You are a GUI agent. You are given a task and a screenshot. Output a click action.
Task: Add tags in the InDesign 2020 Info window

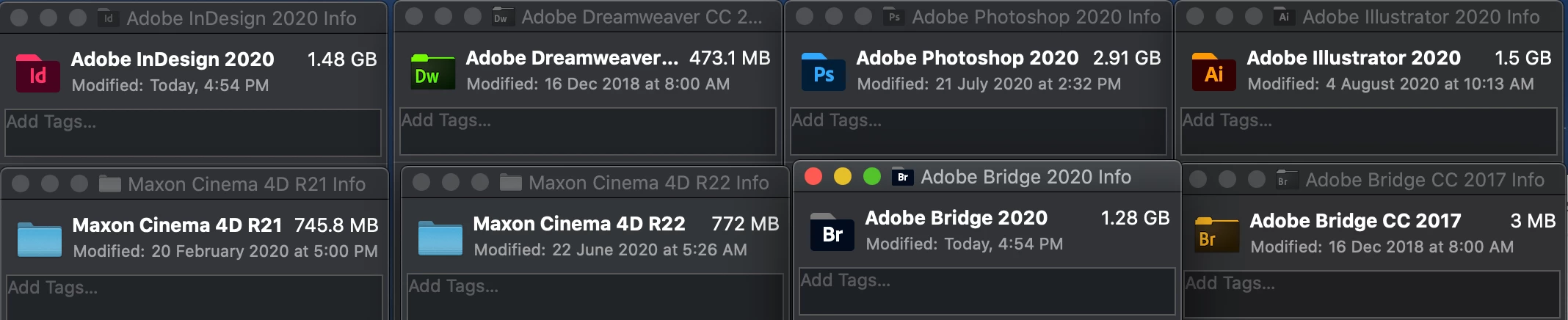(193, 133)
